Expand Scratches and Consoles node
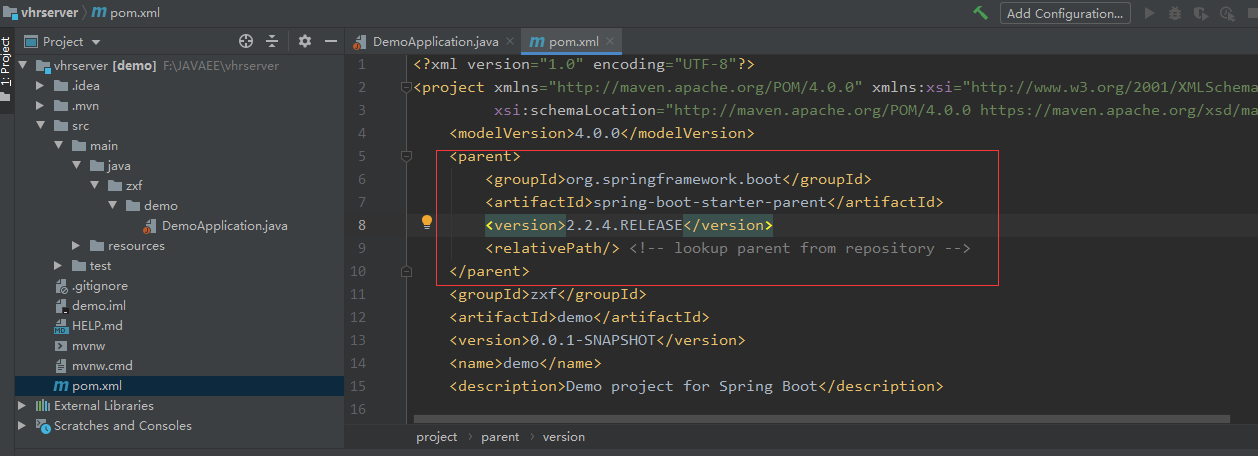The height and width of the screenshot is (456, 1258). tap(22, 426)
